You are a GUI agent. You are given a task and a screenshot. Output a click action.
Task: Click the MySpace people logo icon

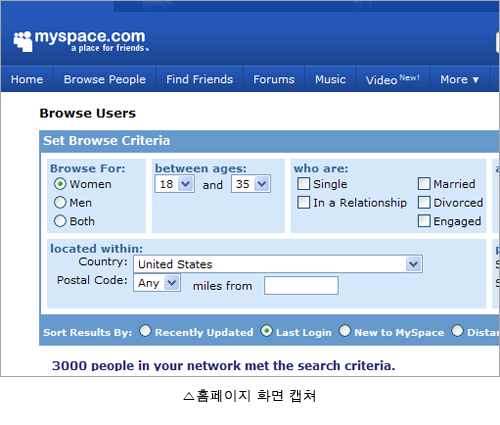23,41
